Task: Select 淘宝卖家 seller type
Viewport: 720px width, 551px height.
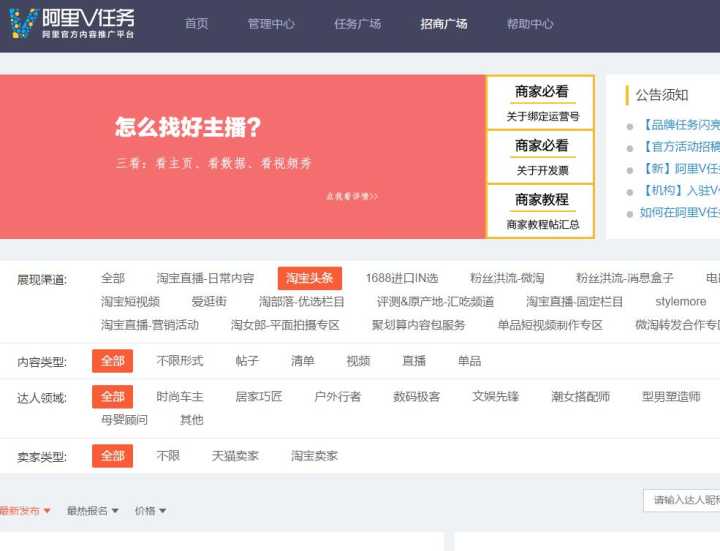Action: click(x=314, y=456)
